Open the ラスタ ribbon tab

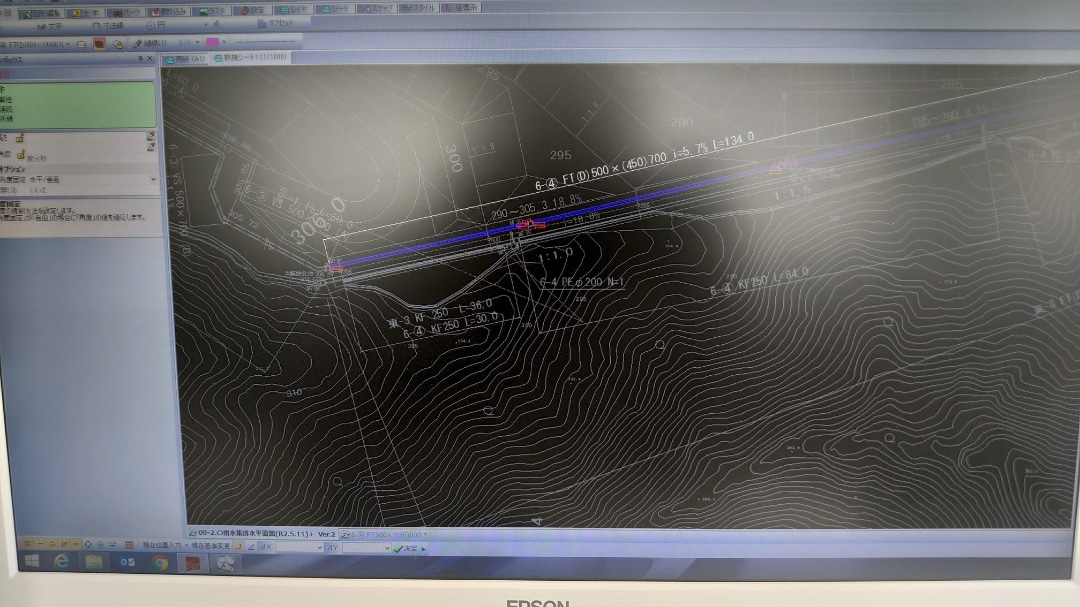tap(212, 11)
